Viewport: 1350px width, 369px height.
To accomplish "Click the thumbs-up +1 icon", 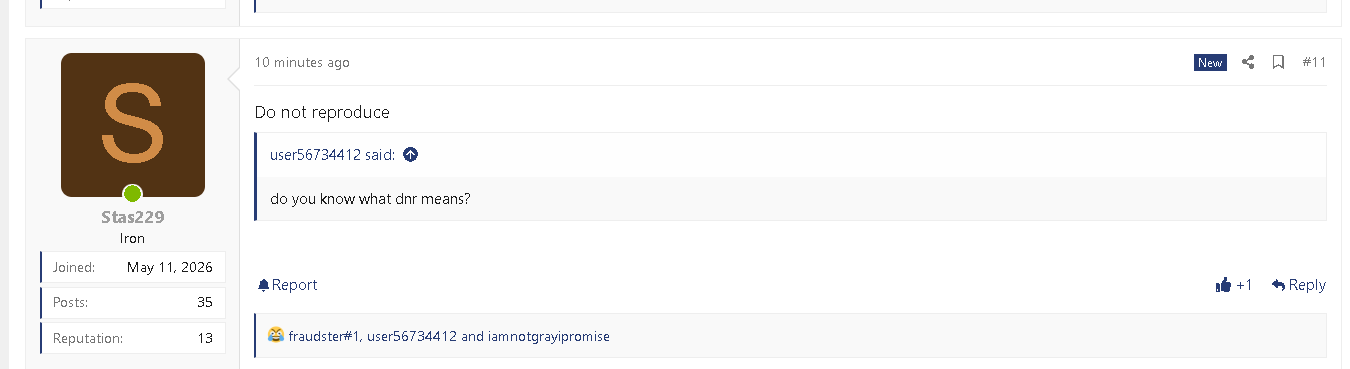I will pos(1223,285).
